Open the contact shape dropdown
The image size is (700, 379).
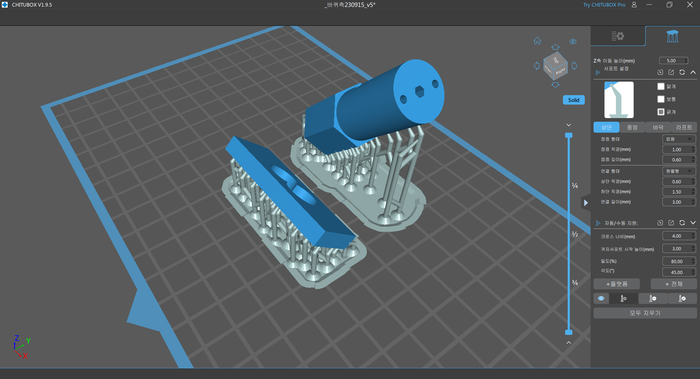[x=679, y=139]
